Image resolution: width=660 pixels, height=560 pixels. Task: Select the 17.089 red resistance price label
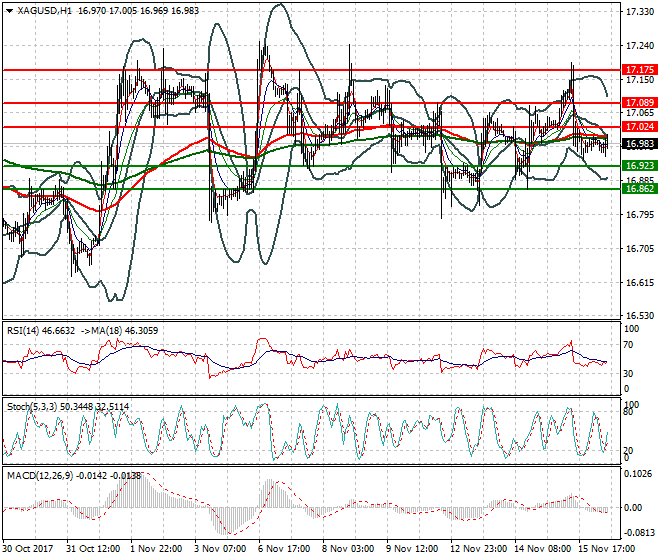pyautogui.click(x=637, y=102)
